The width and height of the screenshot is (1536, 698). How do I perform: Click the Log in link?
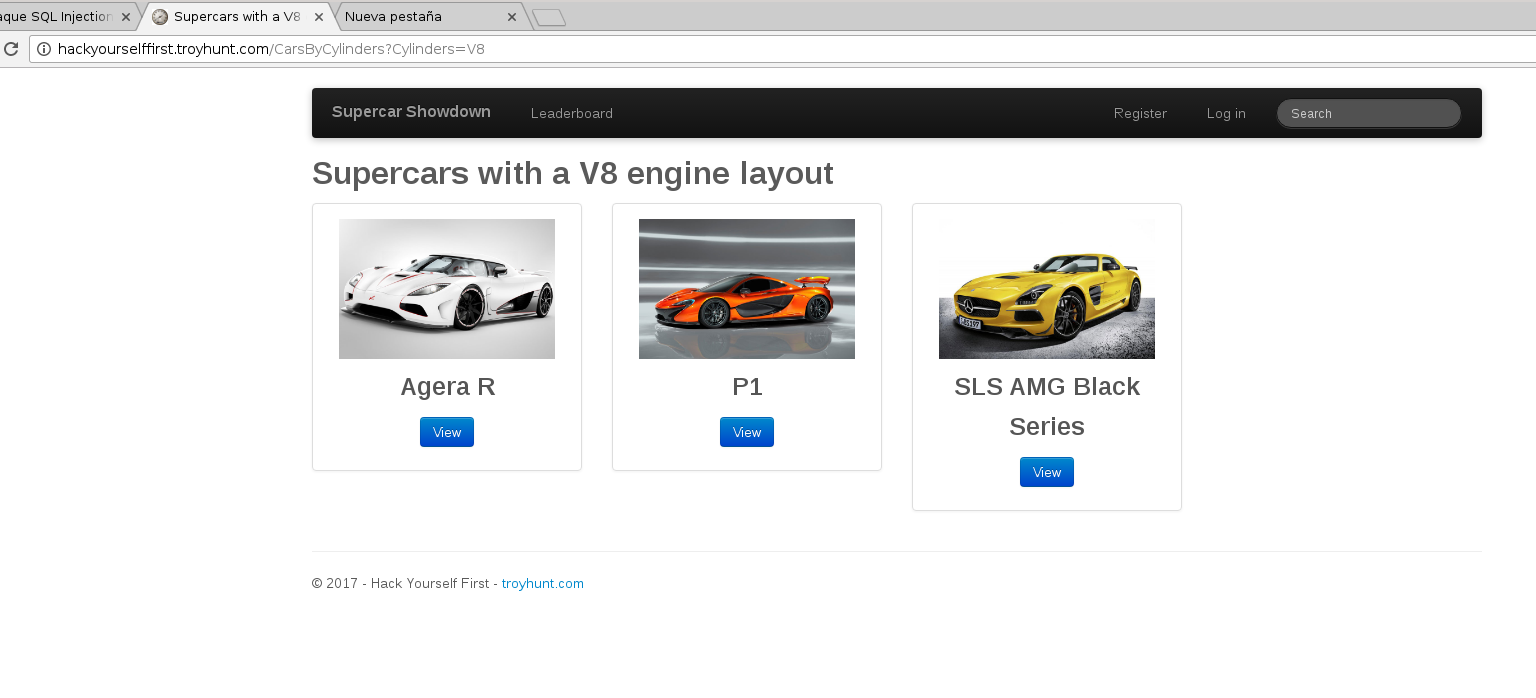(1226, 114)
